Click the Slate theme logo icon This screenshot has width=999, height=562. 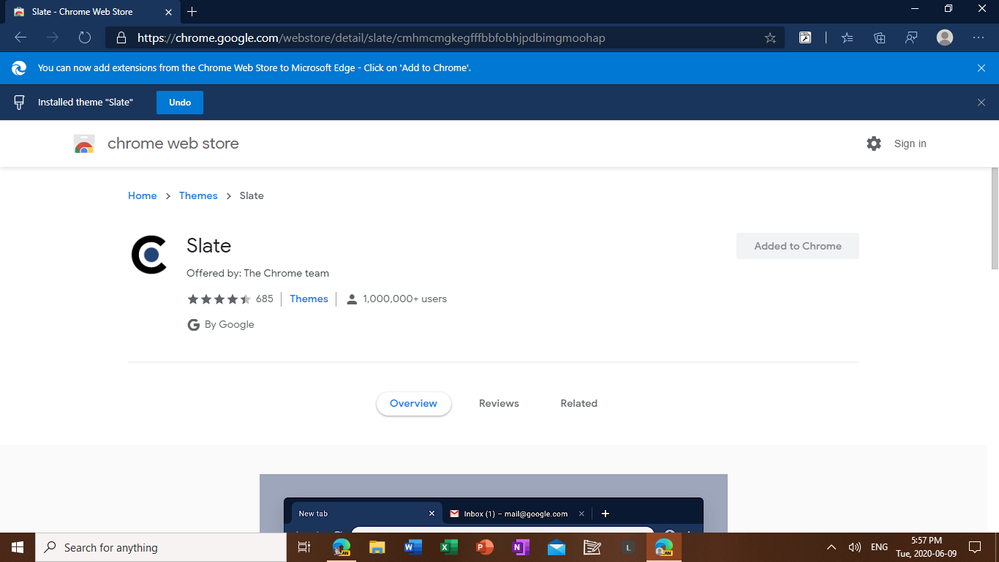pos(149,255)
